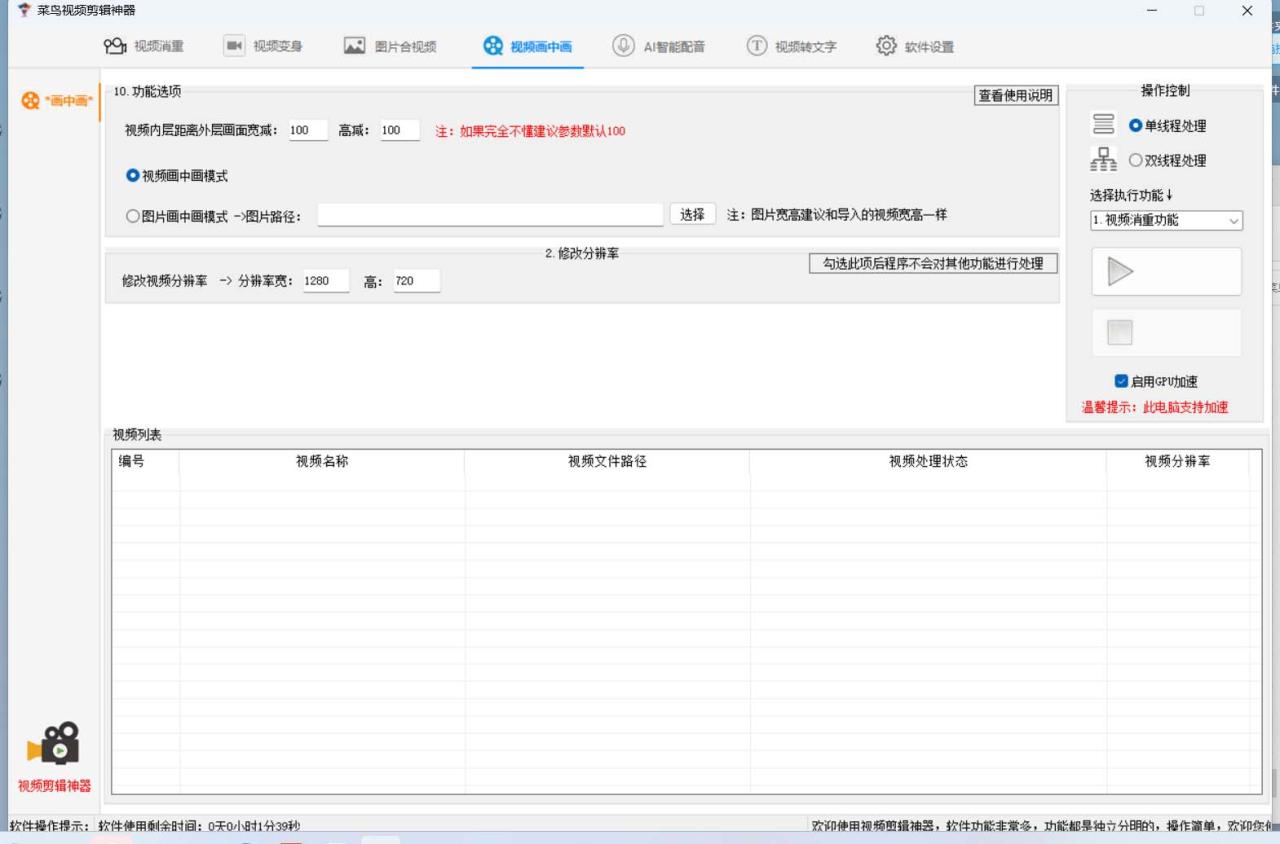Click the picture icon on 图片合视频 tab

353,45
